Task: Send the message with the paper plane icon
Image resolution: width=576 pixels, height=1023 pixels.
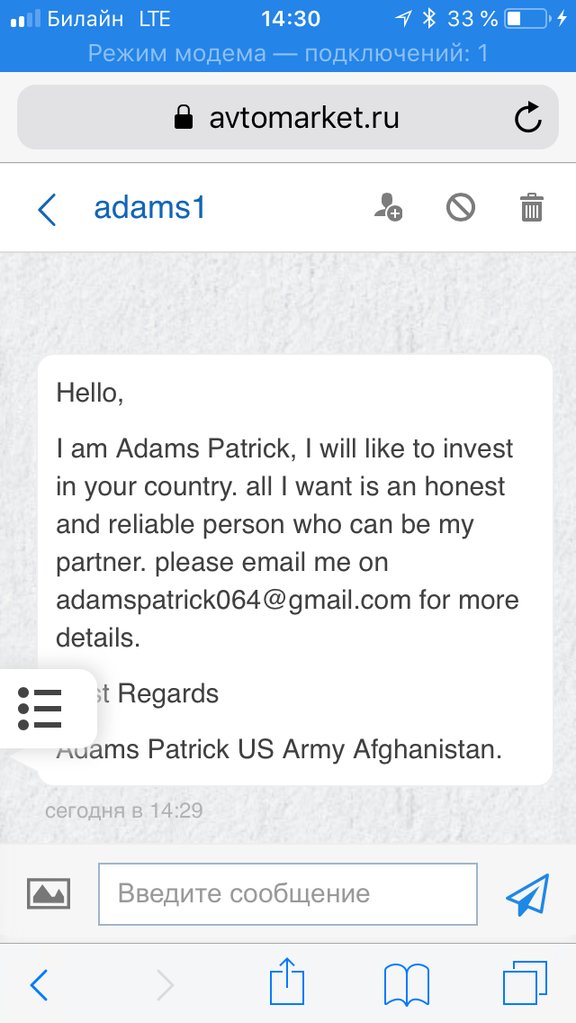Action: [x=527, y=894]
